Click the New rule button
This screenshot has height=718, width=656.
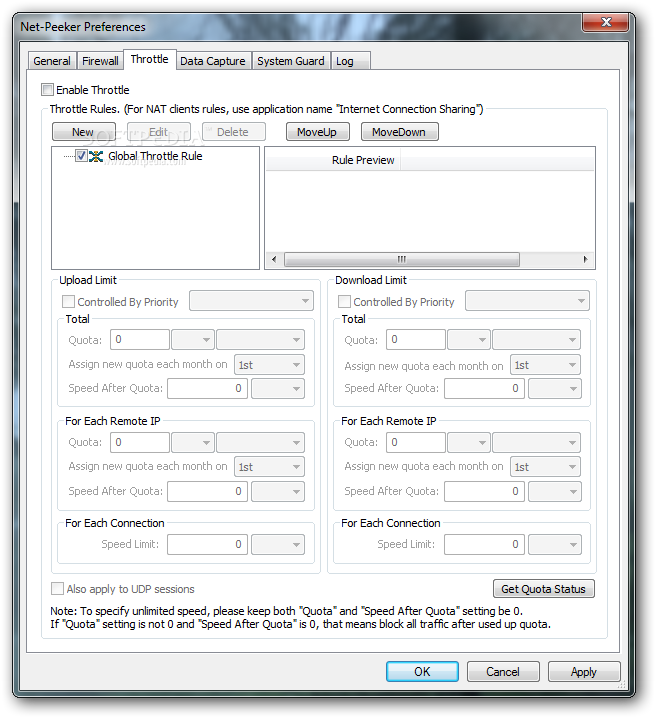pyautogui.click(x=83, y=132)
